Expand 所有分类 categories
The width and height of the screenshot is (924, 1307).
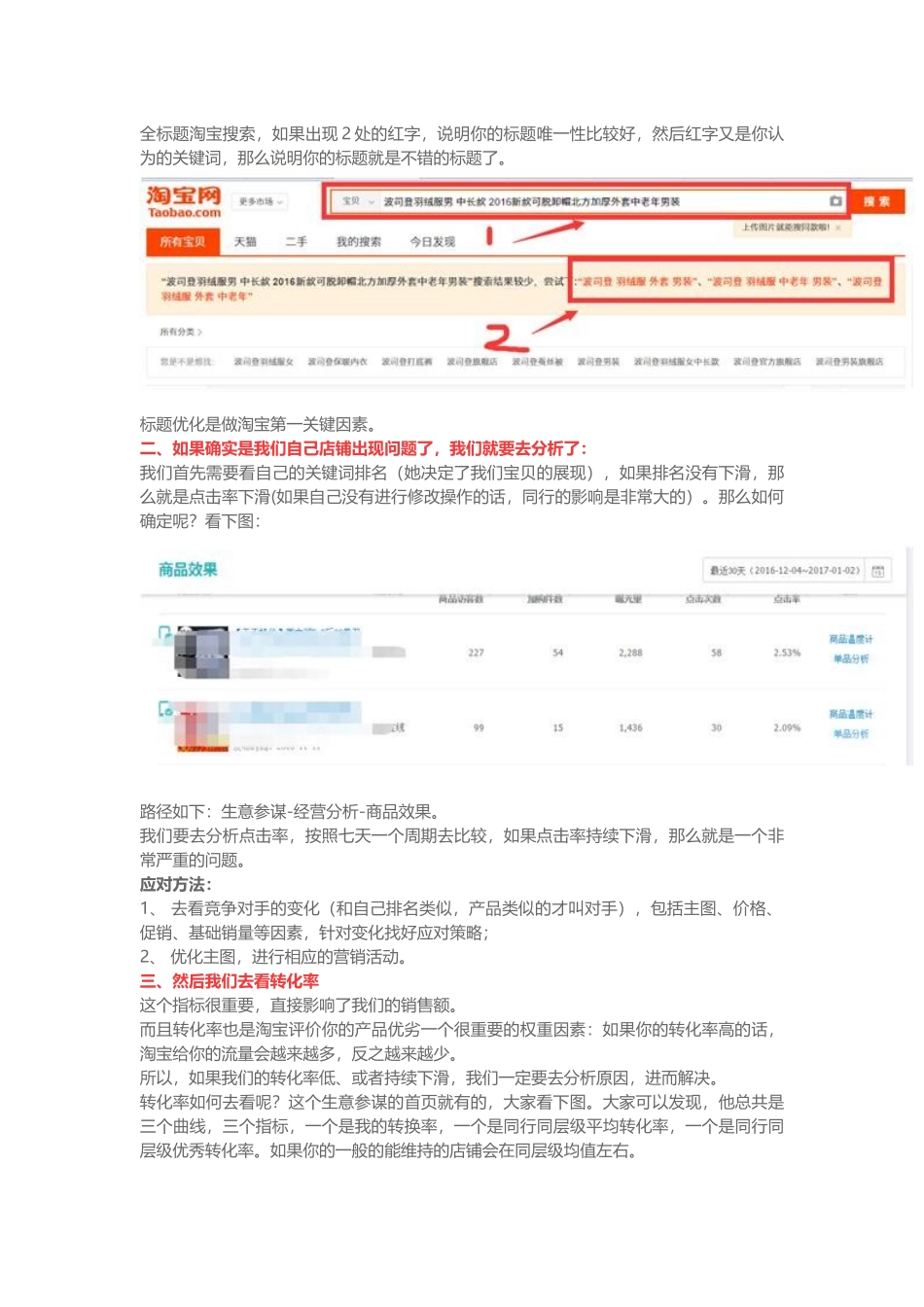pos(181,332)
